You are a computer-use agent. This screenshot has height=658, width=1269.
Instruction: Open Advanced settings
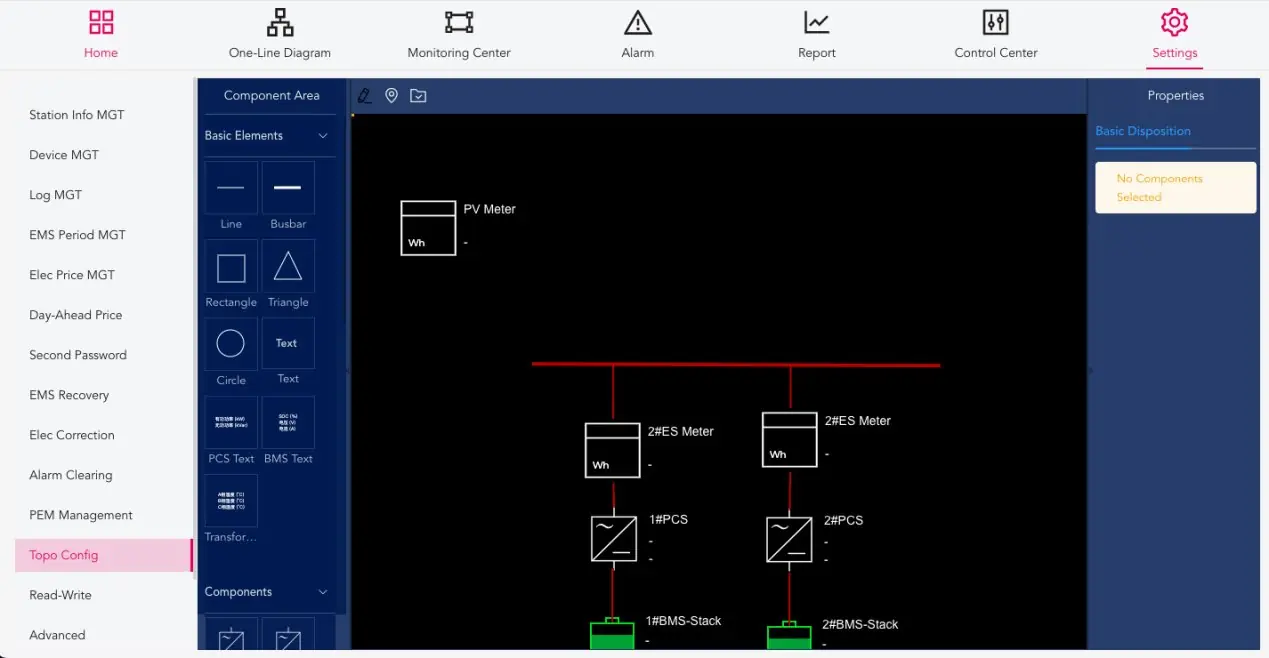click(x=57, y=635)
